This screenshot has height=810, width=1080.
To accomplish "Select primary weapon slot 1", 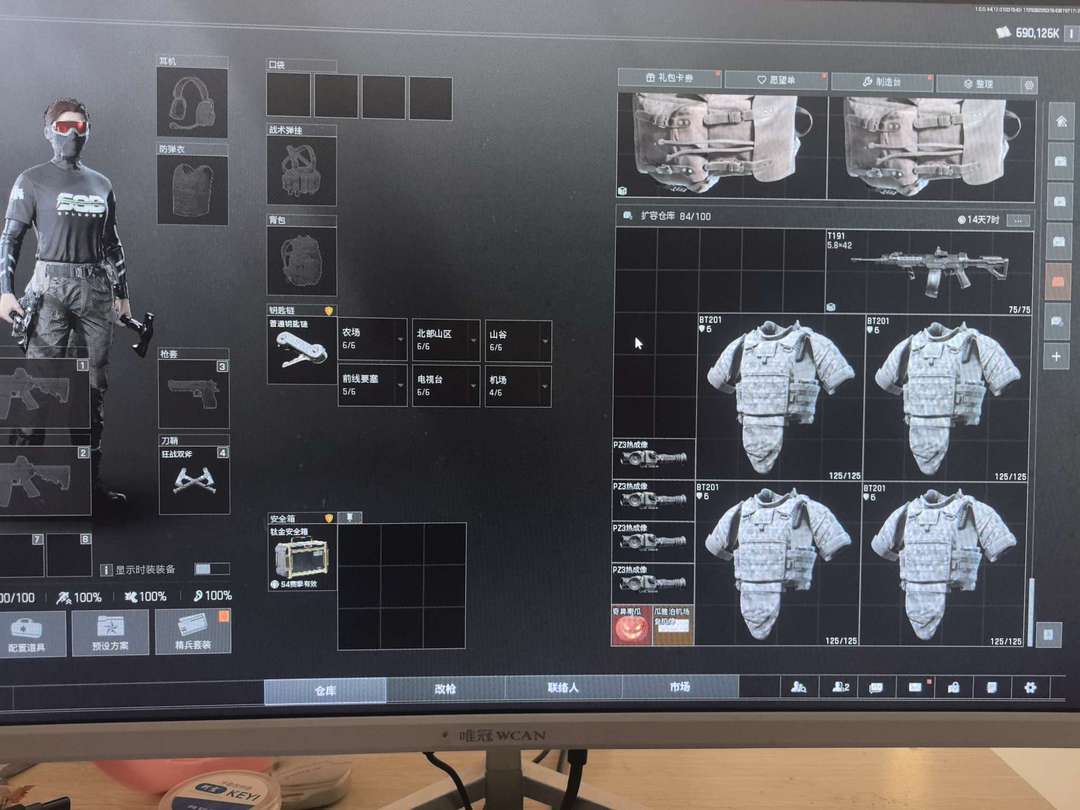I will pyautogui.click(x=43, y=393).
